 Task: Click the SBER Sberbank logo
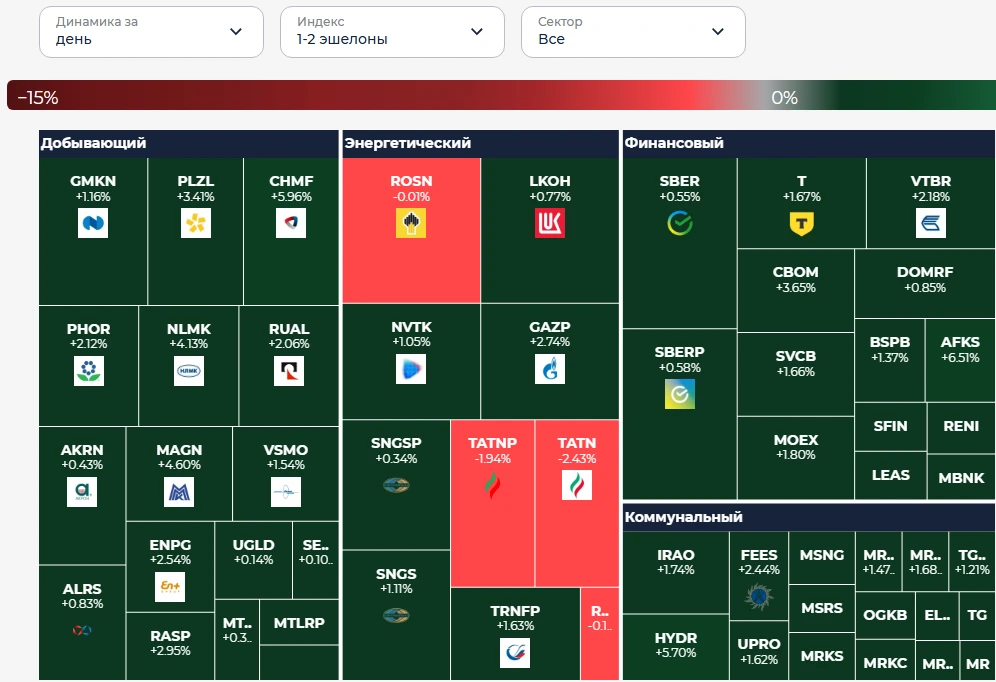point(680,223)
